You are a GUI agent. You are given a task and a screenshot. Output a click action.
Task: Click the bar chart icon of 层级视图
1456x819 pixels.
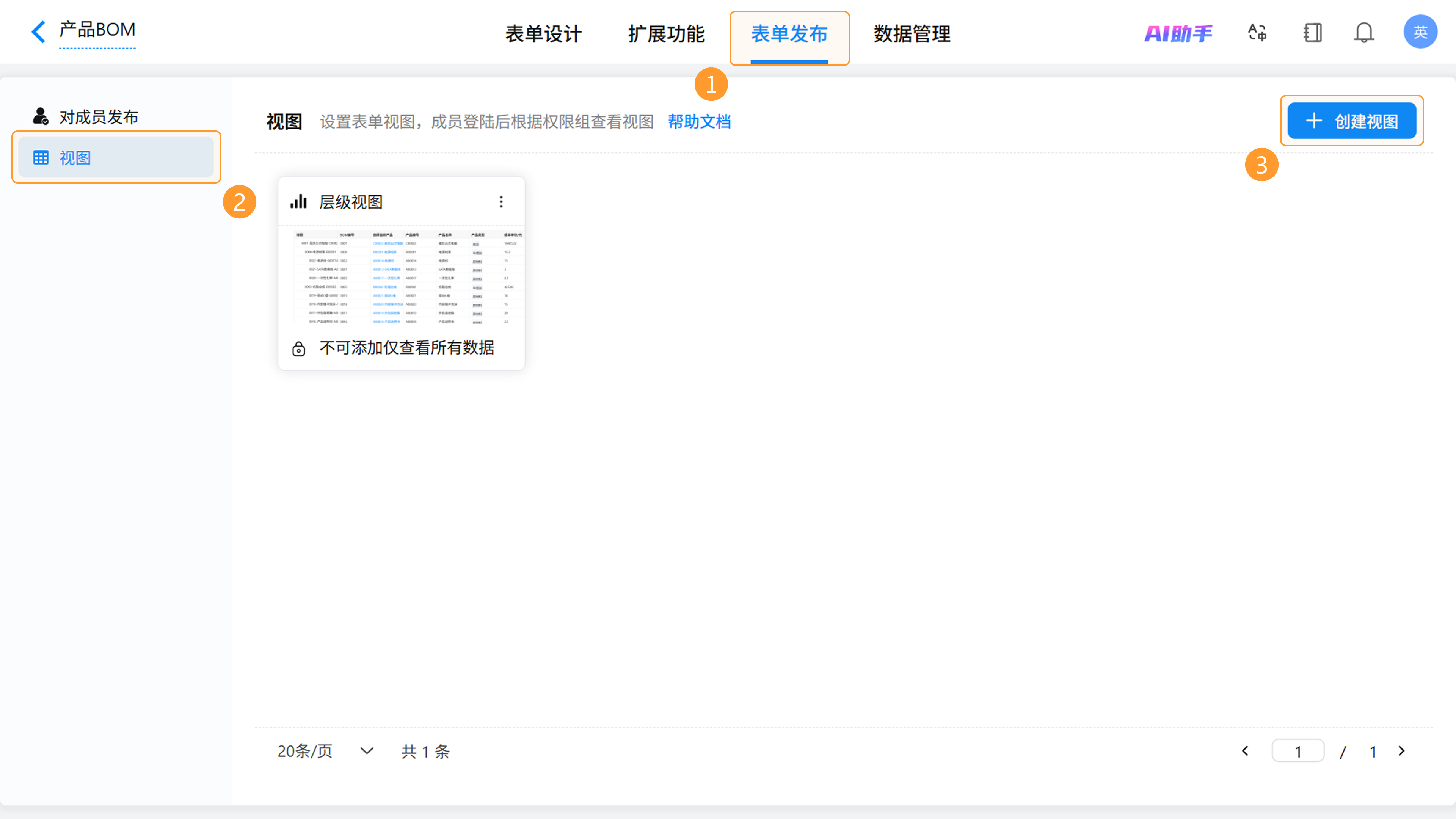[298, 202]
